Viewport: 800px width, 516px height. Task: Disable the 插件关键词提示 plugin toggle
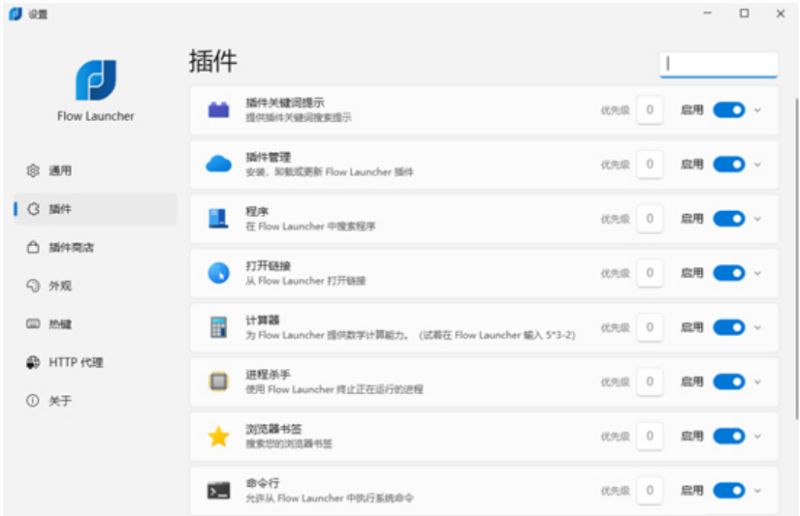728,110
